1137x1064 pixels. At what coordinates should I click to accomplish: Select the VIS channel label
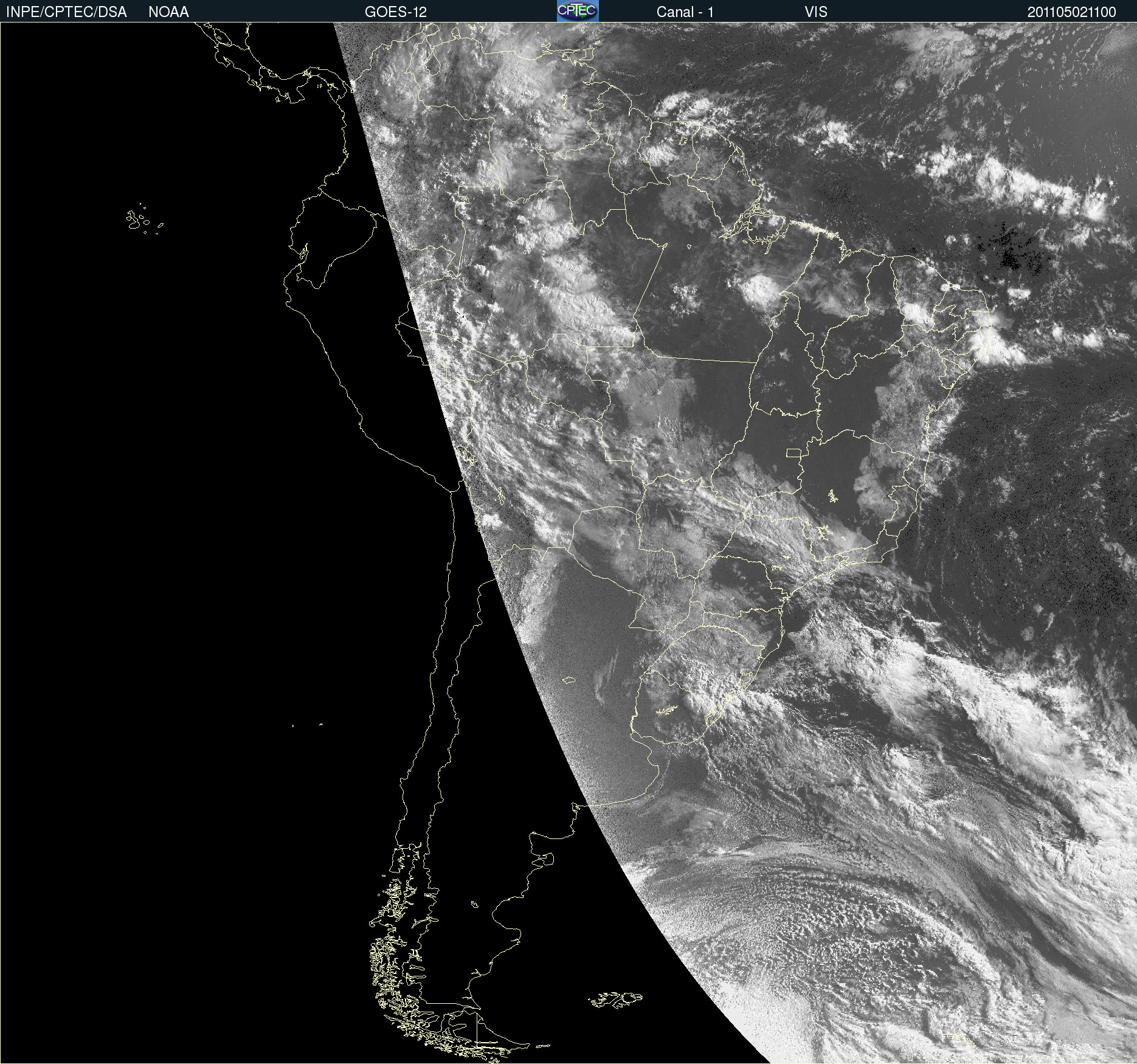pyautogui.click(x=816, y=12)
